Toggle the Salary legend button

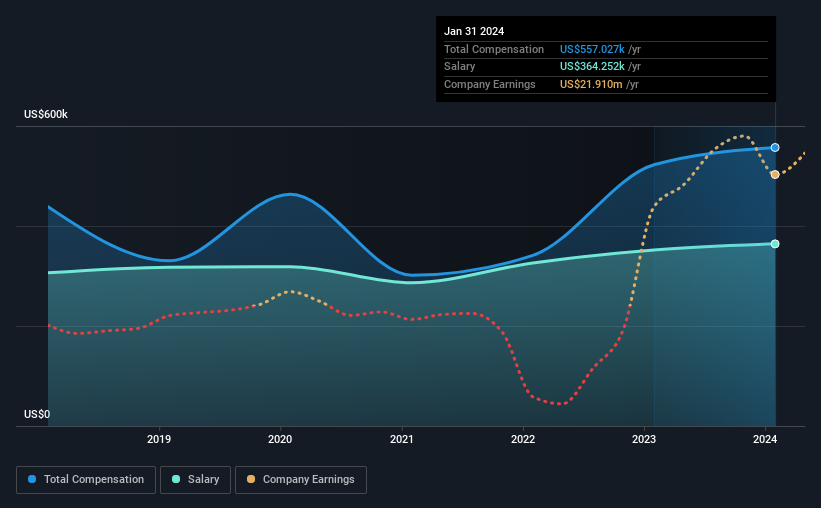pyautogui.click(x=195, y=480)
